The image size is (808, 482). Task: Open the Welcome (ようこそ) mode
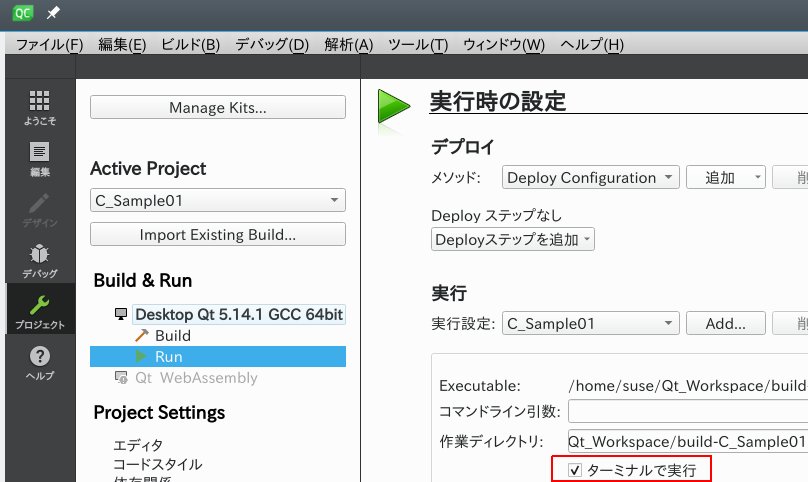tap(39, 107)
